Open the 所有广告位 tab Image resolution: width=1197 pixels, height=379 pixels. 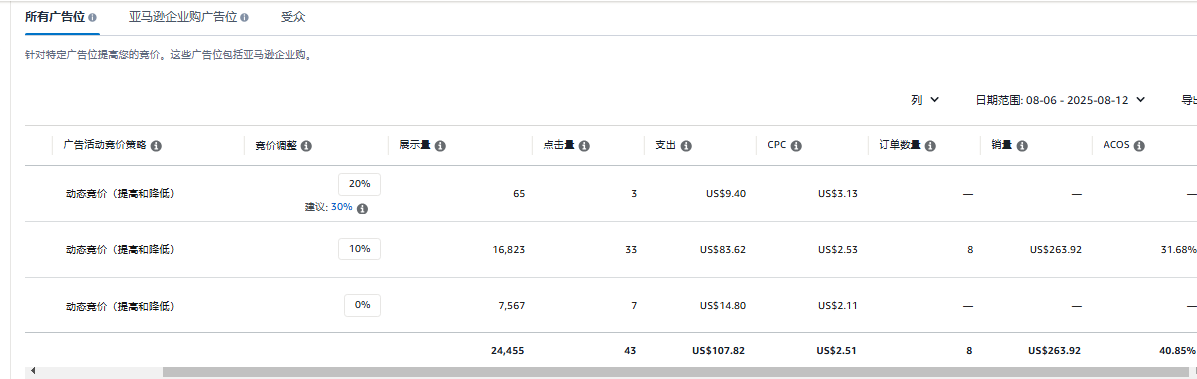[x=55, y=17]
